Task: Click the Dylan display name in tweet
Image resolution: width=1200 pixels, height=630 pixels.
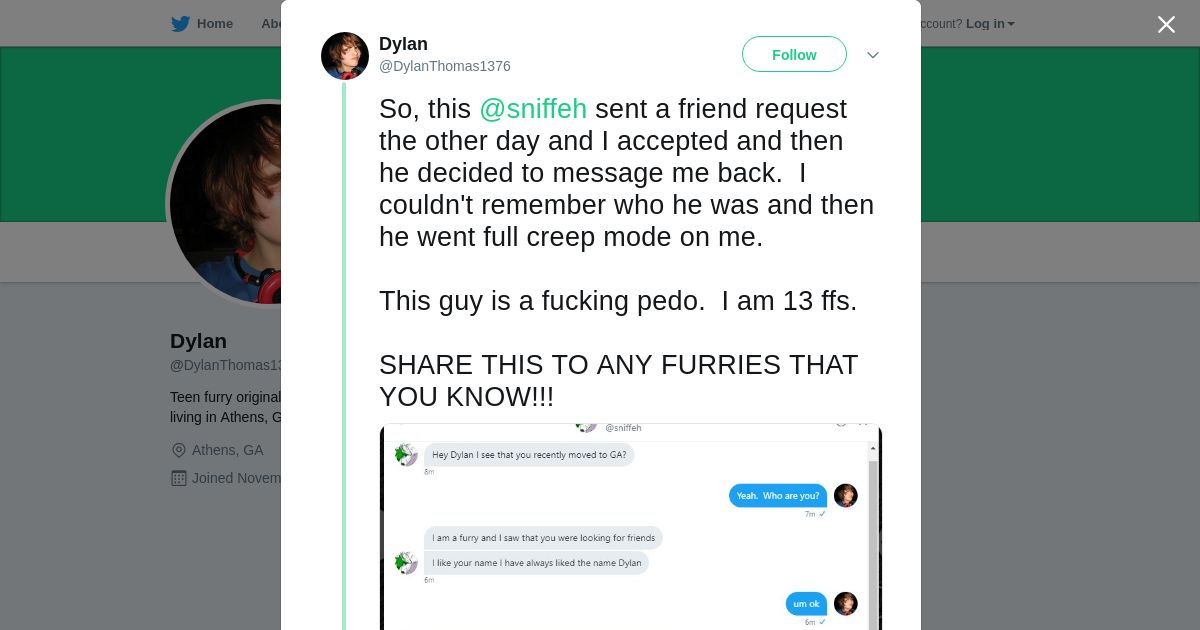Action: coord(403,44)
